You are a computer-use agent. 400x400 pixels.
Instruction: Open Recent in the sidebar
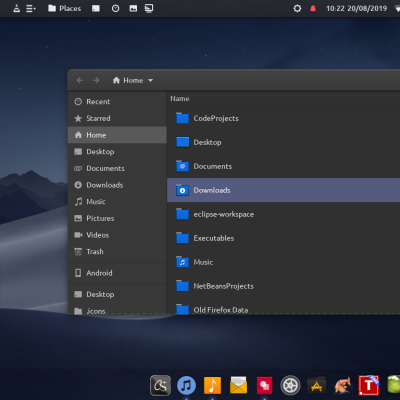pyautogui.click(x=117, y=102)
